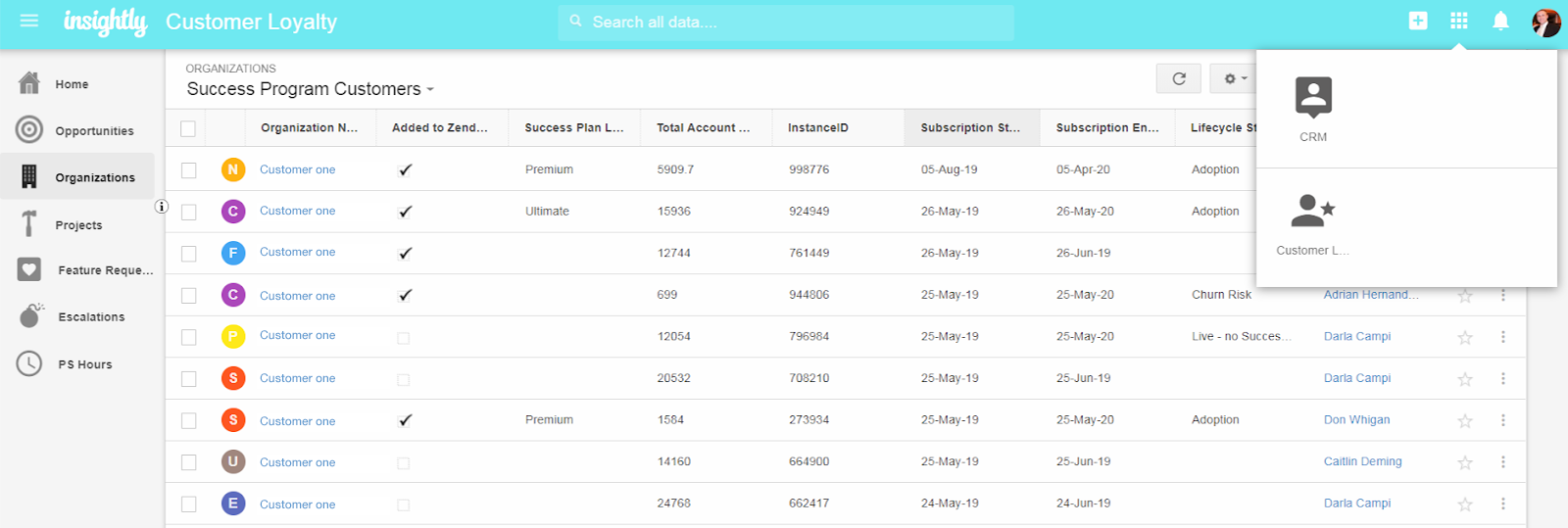Viewport: 1568px width, 528px height.
Task: Select the CRM app icon
Action: pyautogui.click(x=1313, y=98)
